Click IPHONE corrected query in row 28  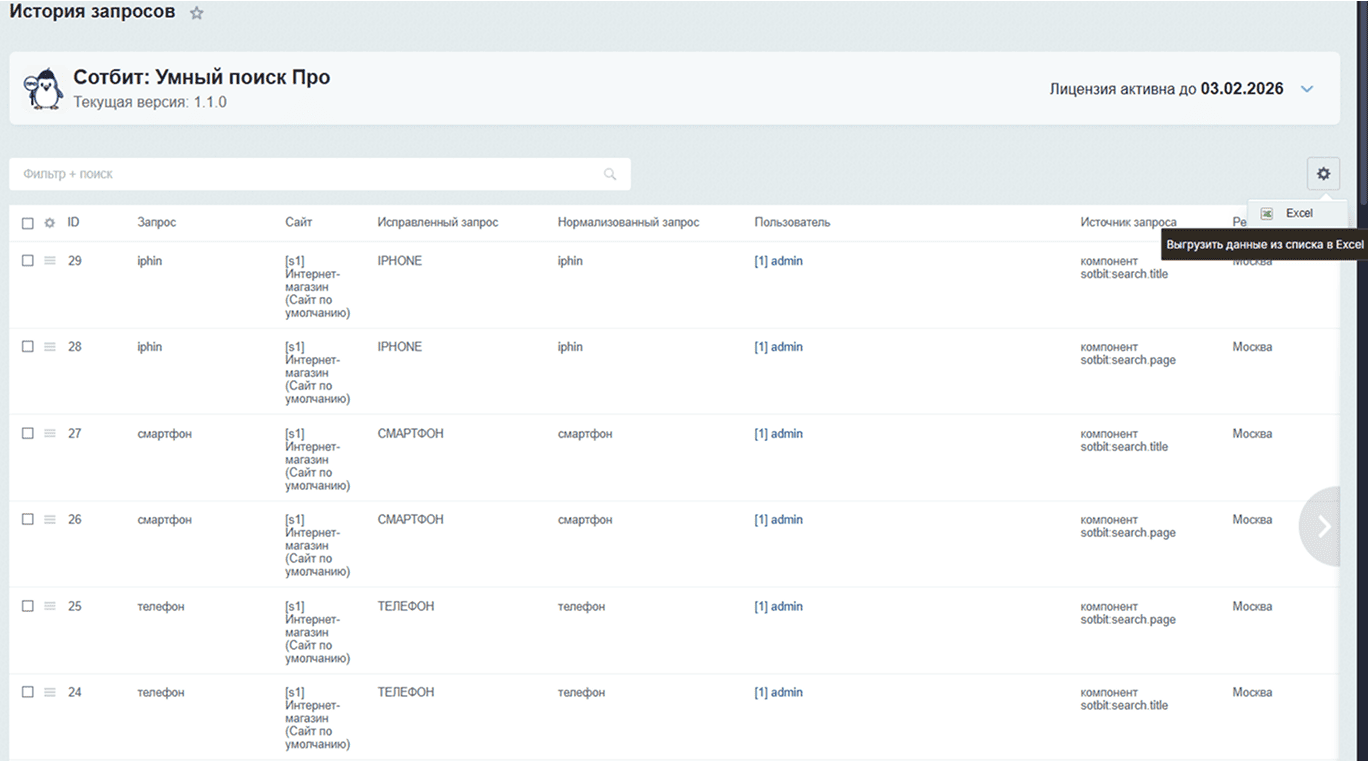pos(400,347)
